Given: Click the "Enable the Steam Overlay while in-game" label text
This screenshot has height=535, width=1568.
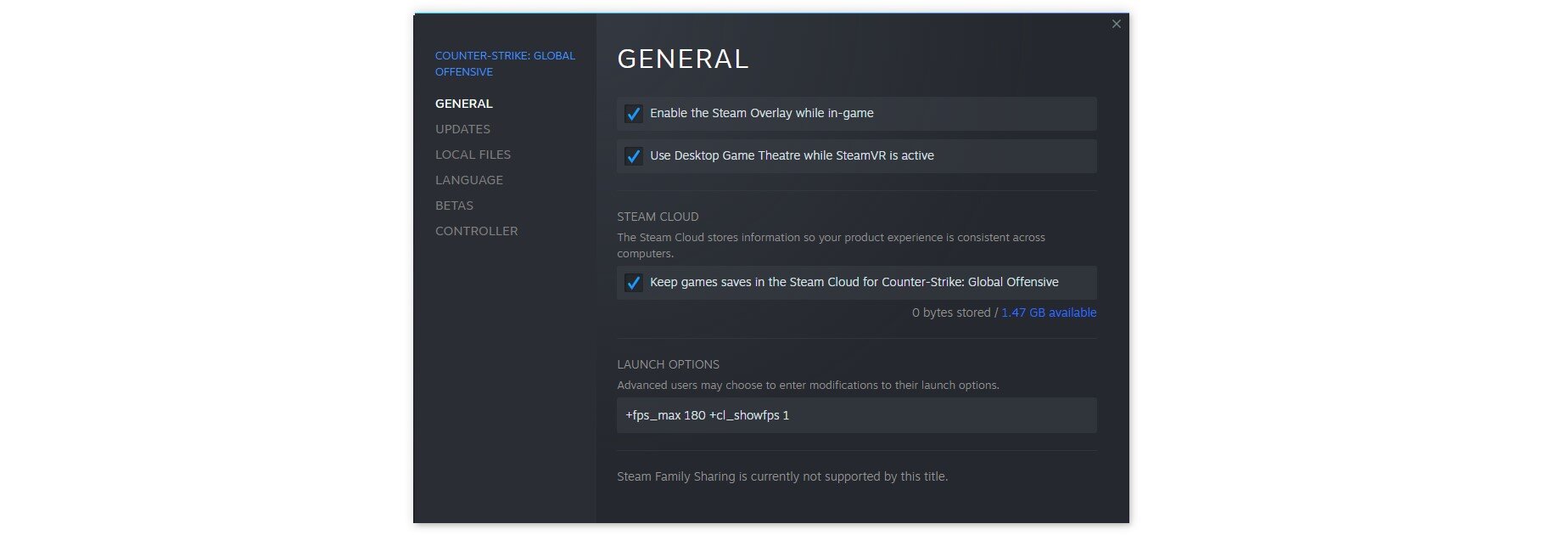Looking at the screenshot, I should pos(761,113).
